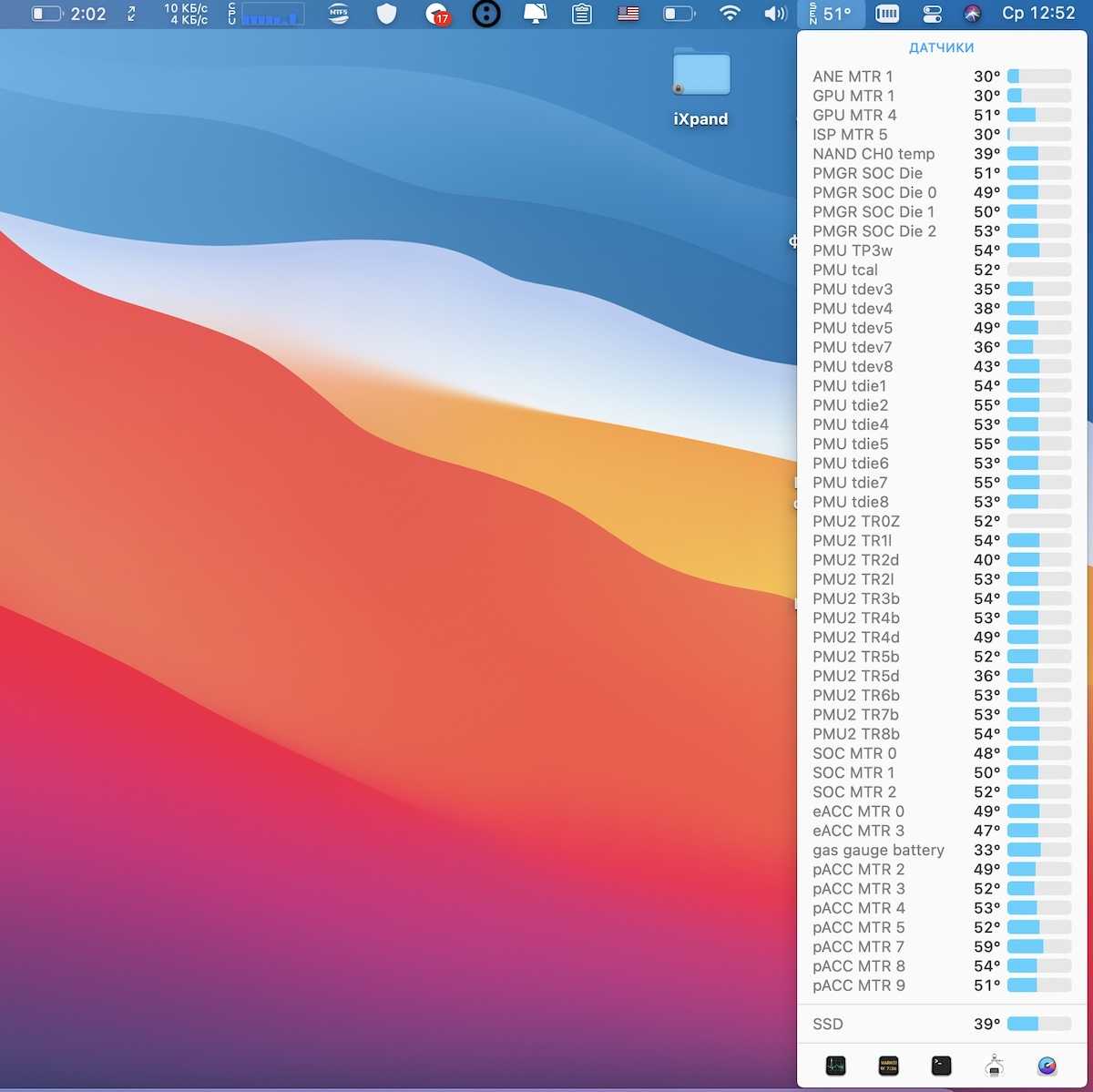
Task: Launch Console from the panel's bottom row
Action: coord(888,1065)
